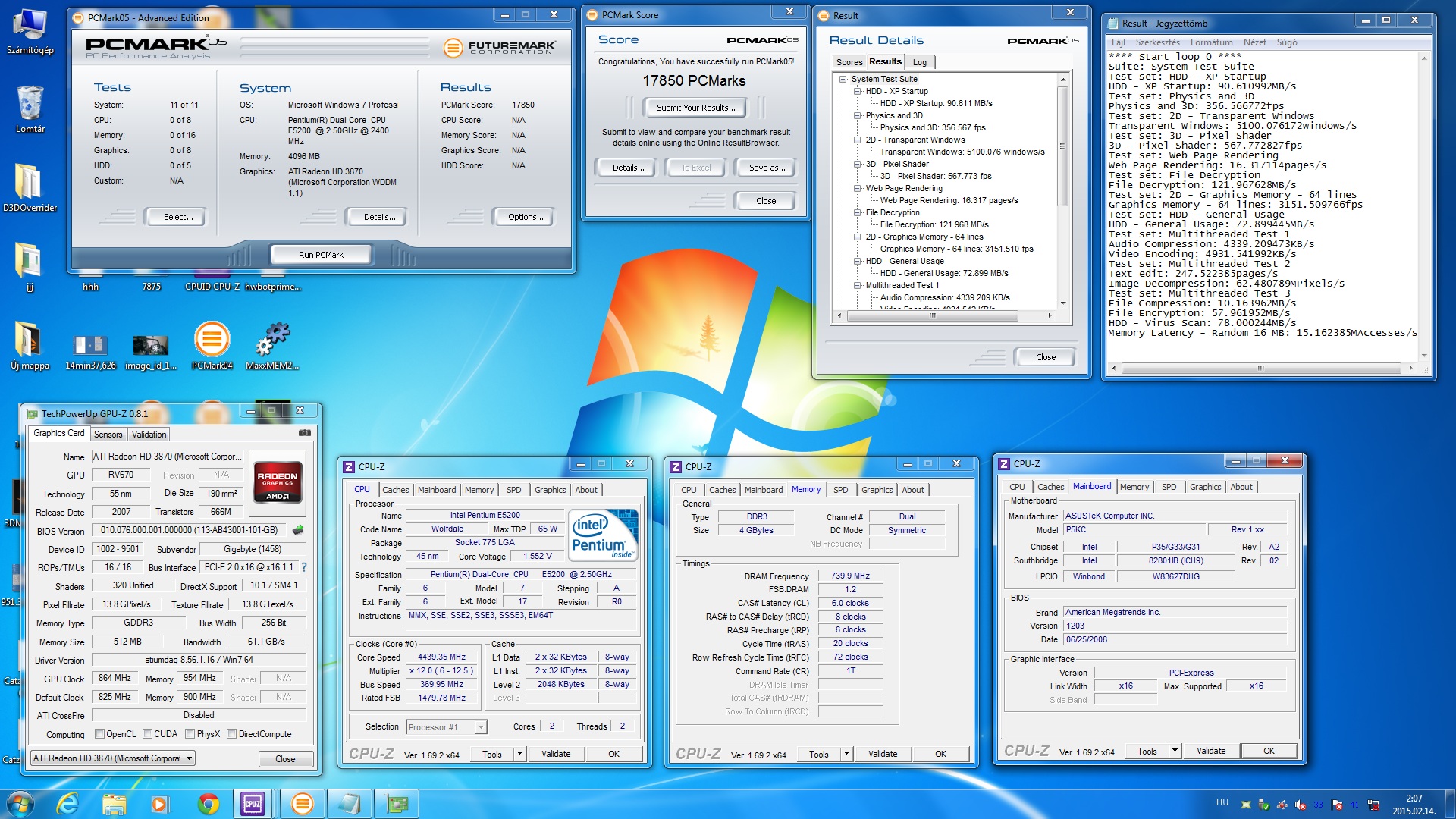1456x819 pixels.
Task: Click taskbar clock showing 2:07
Action: 1414,804
